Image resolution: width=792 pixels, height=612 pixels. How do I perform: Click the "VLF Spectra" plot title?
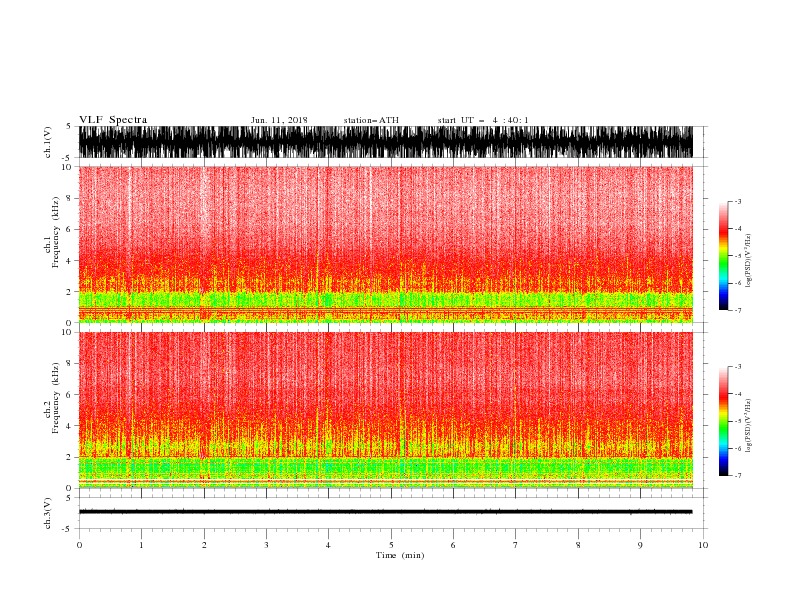113,120
